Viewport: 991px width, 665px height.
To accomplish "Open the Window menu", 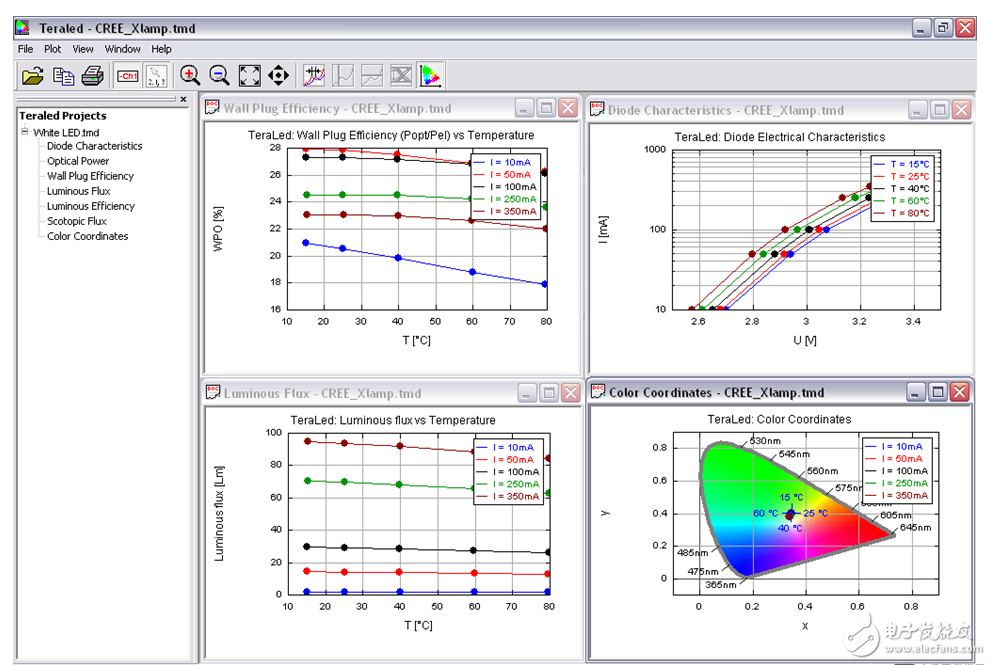I will coord(123,48).
